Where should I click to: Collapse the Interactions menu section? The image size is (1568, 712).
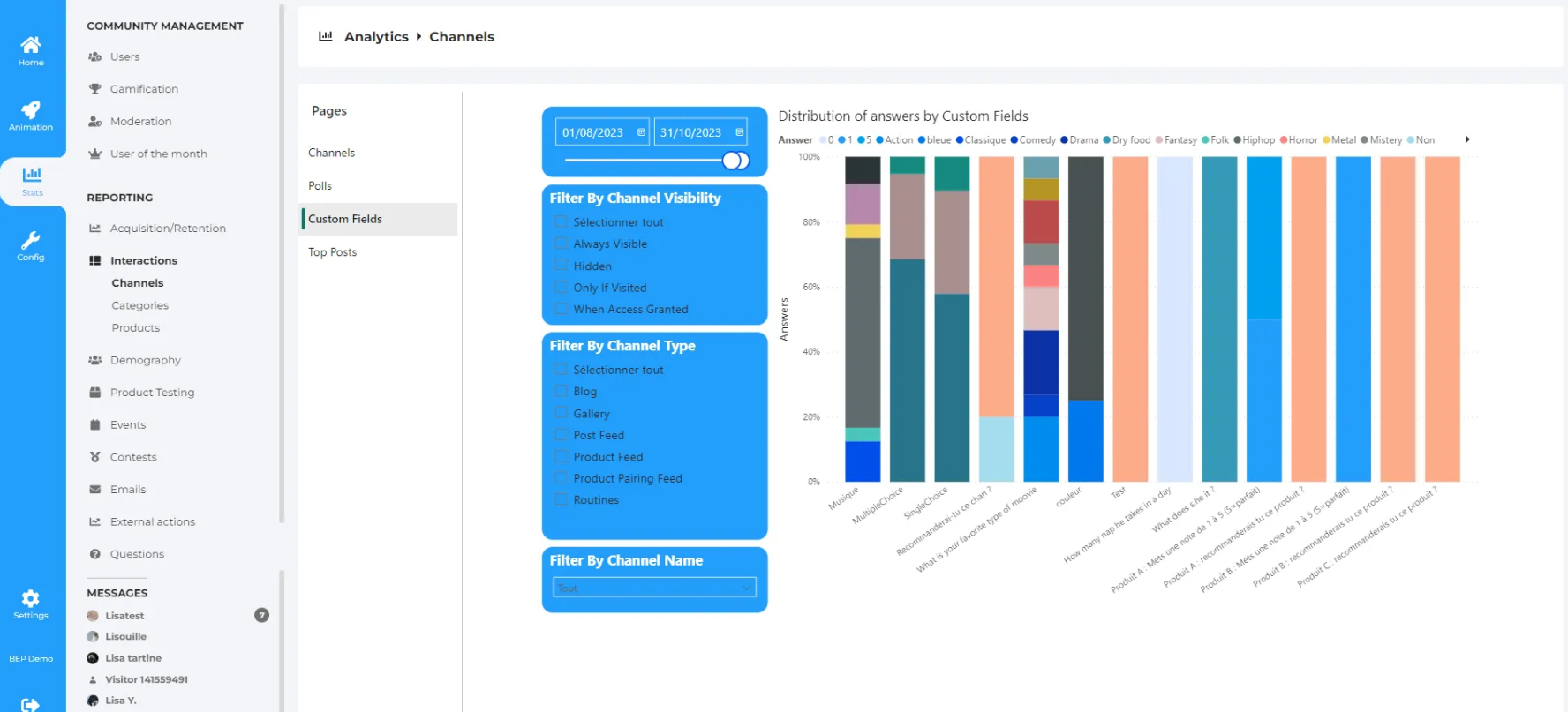[x=143, y=260]
